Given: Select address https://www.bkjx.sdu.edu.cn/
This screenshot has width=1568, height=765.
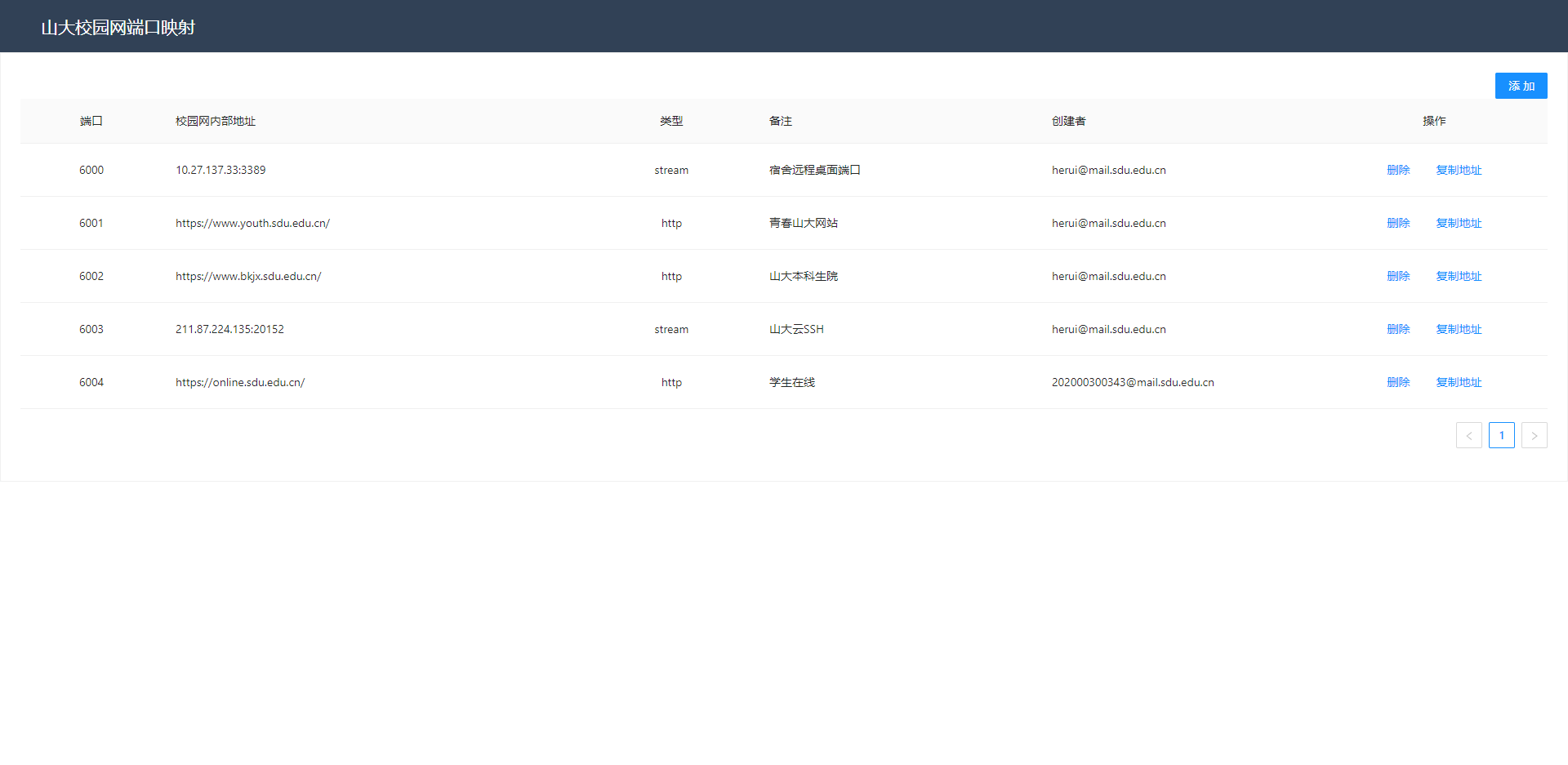Looking at the screenshot, I should (x=248, y=276).
